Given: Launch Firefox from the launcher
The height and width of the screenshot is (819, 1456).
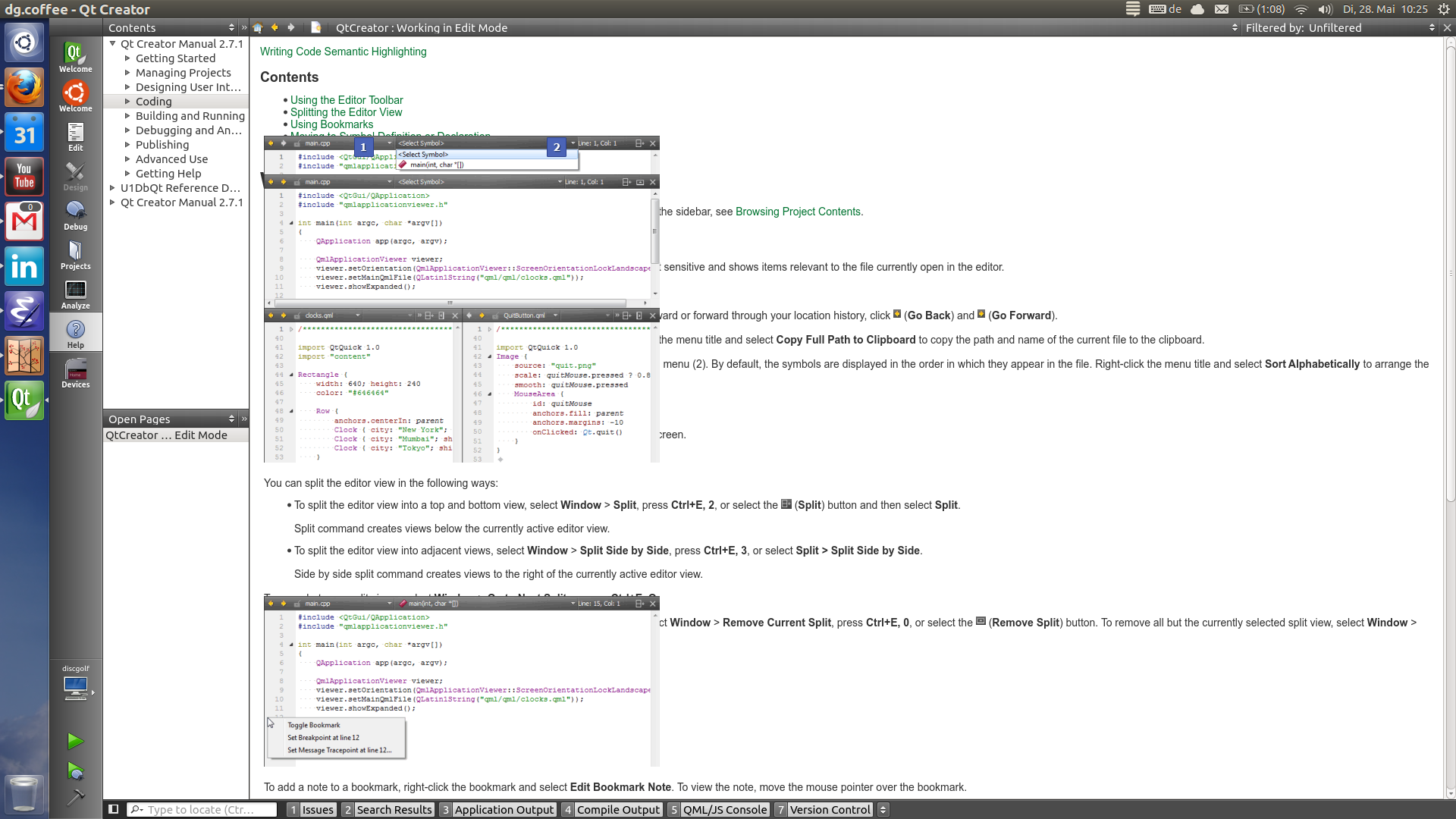Looking at the screenshot, I should tap(24, 88).
